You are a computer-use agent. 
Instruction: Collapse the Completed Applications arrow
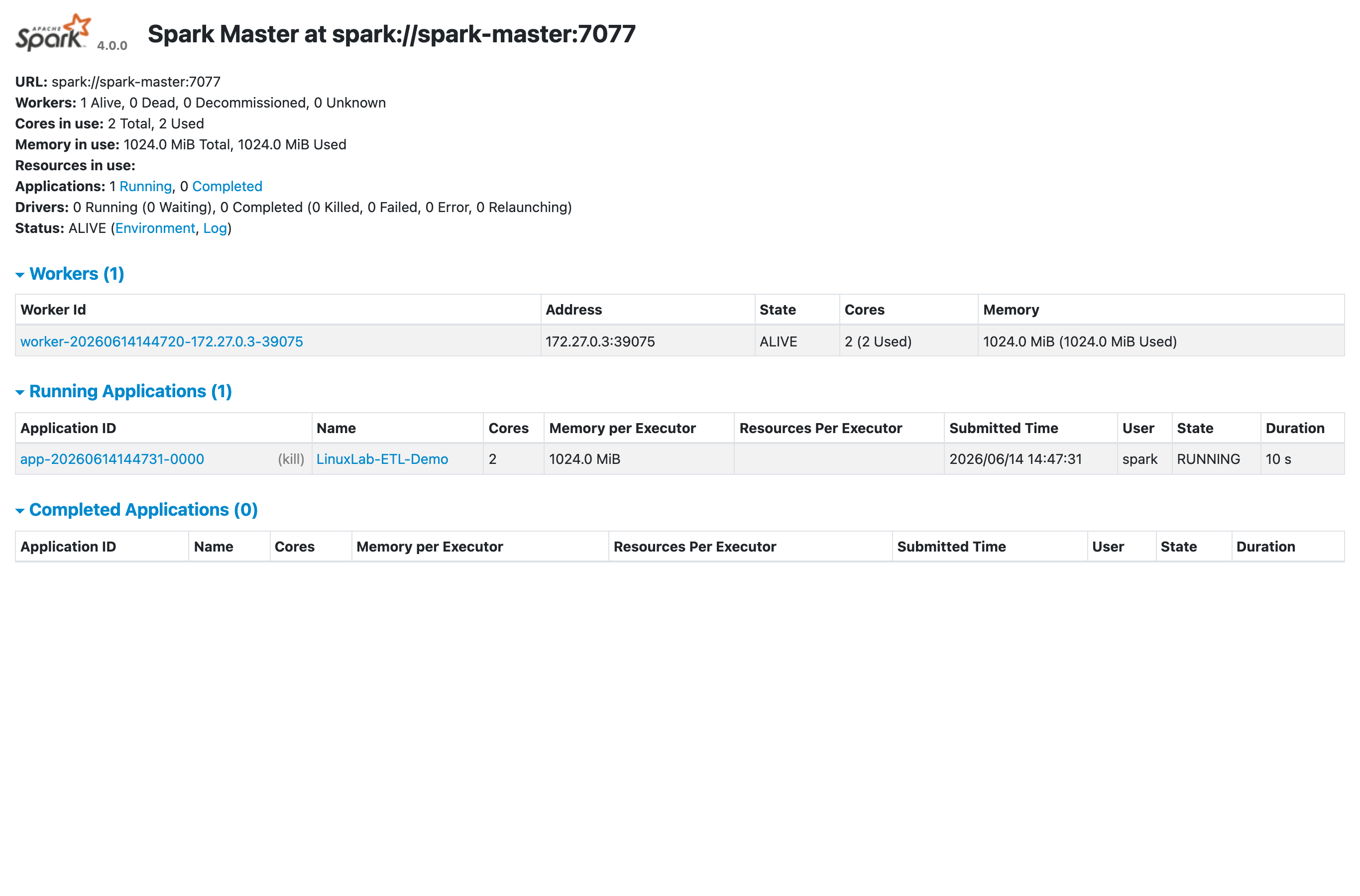(x=20, y=510)
